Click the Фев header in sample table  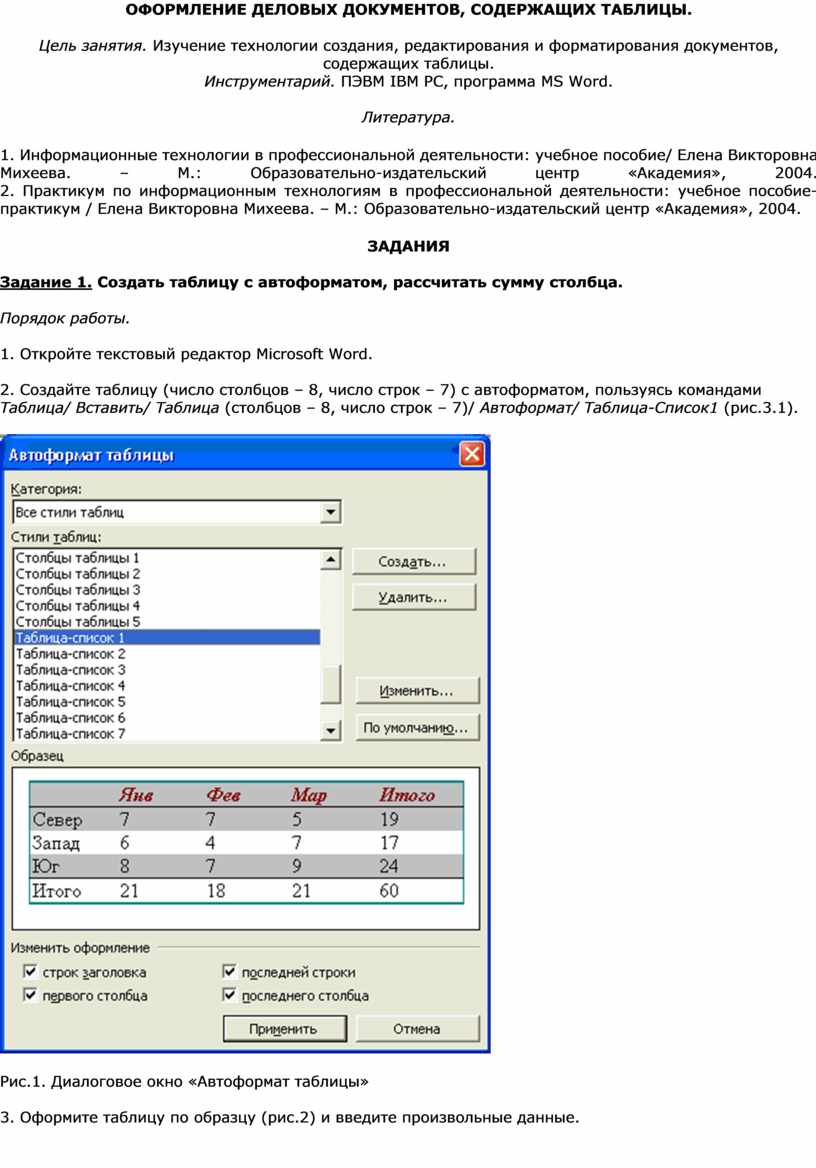[x=224, y=795]
